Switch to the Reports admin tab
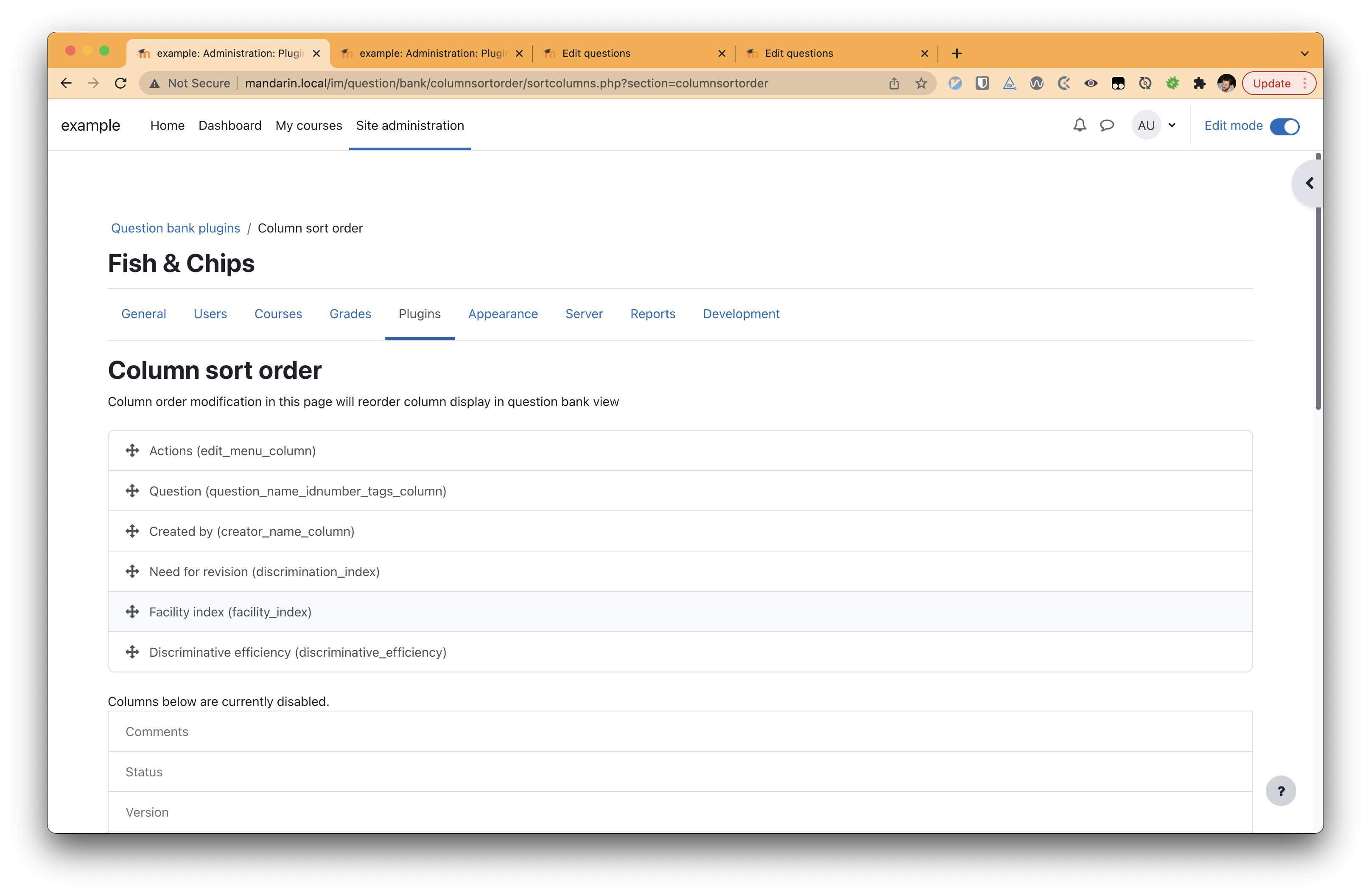Image resolution: width=1371 pixels, height=896 pixels. pyautogui.click(x=653, y=314)
